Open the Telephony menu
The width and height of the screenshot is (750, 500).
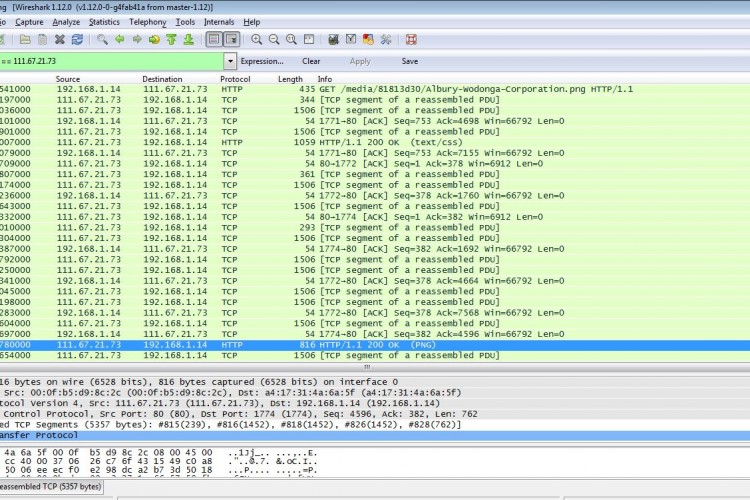[148, 22]
